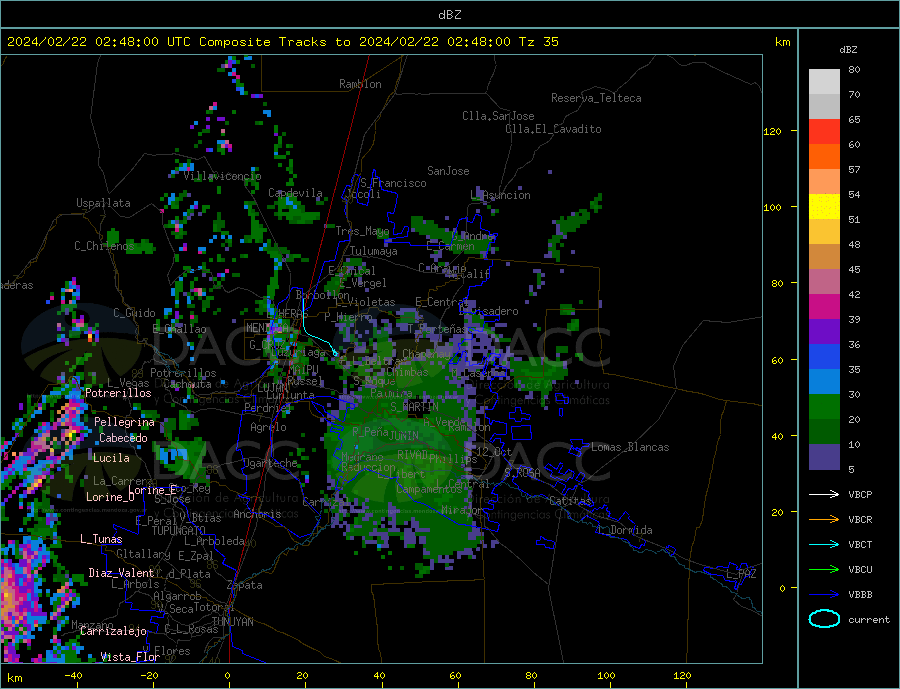Image resolution: width=900 pixels, height=689 pixels.
Task: Click the 'current' legend label
Action: pyautogui.click(x=869, y=620)
